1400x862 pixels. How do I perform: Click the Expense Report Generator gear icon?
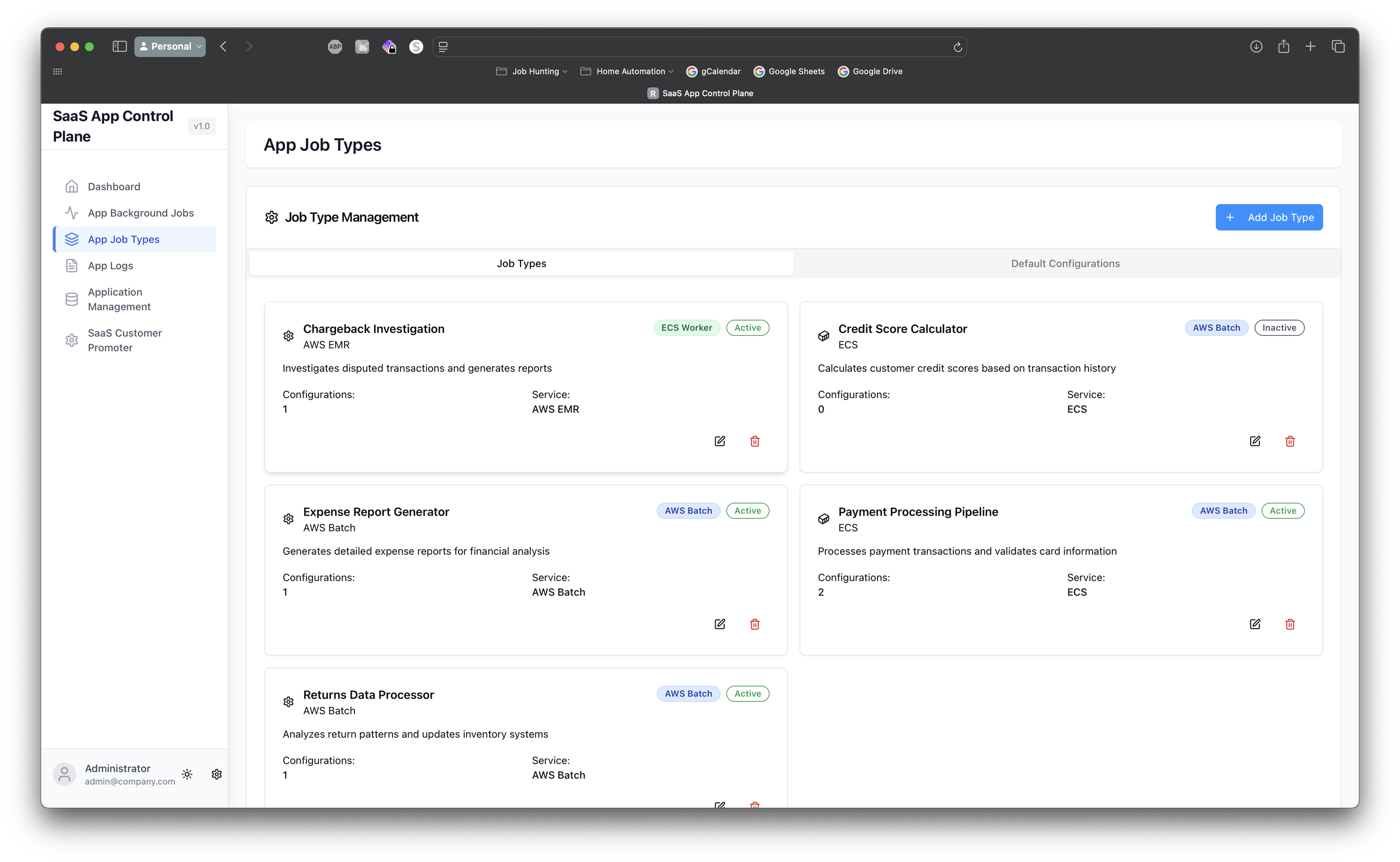click(x=288, y=519)
